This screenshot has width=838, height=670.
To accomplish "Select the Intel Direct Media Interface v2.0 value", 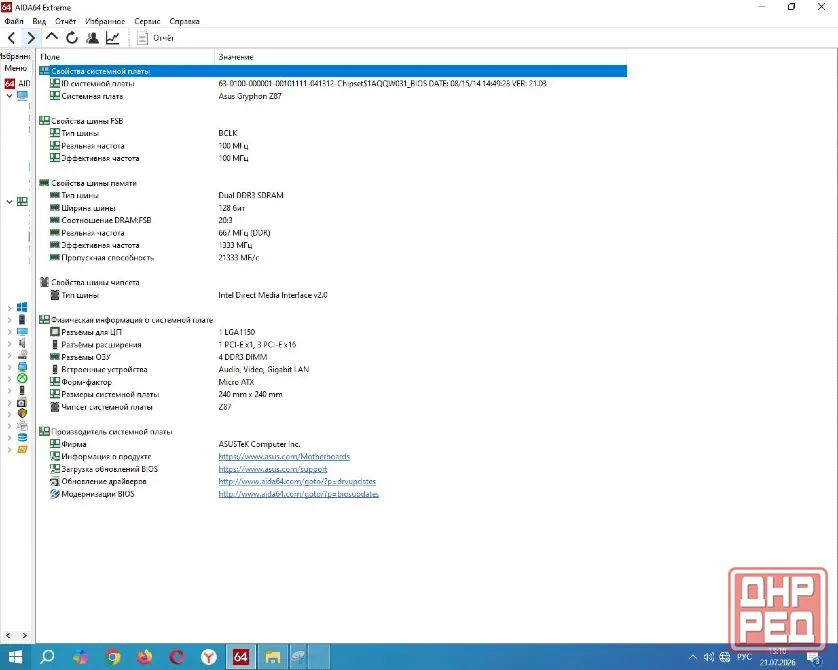I will coord(273,295).
